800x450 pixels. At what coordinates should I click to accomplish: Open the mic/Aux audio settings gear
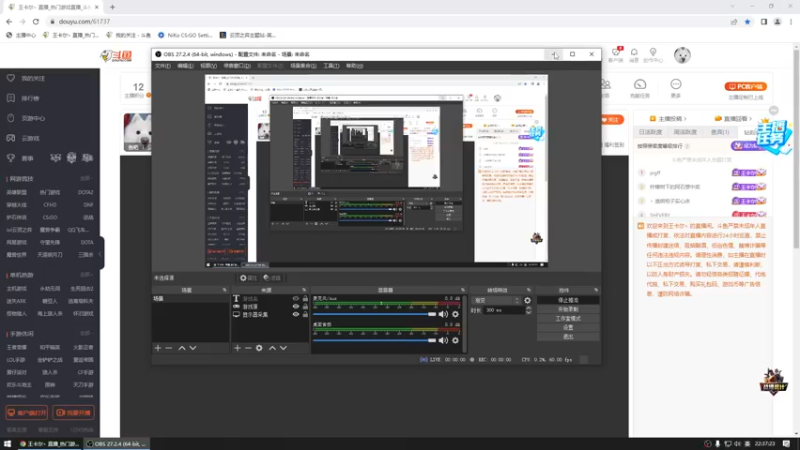455,314
